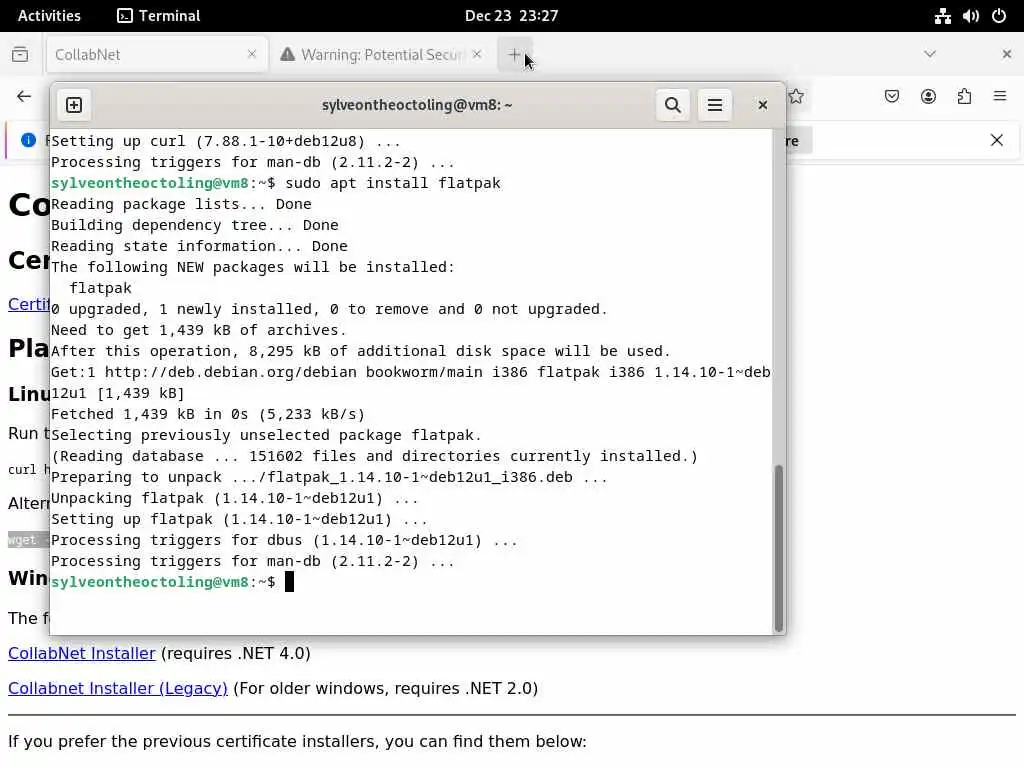Click the terminal vertical scrollbar
This screenshot has height=768, width=1024.
coord(778,547)
